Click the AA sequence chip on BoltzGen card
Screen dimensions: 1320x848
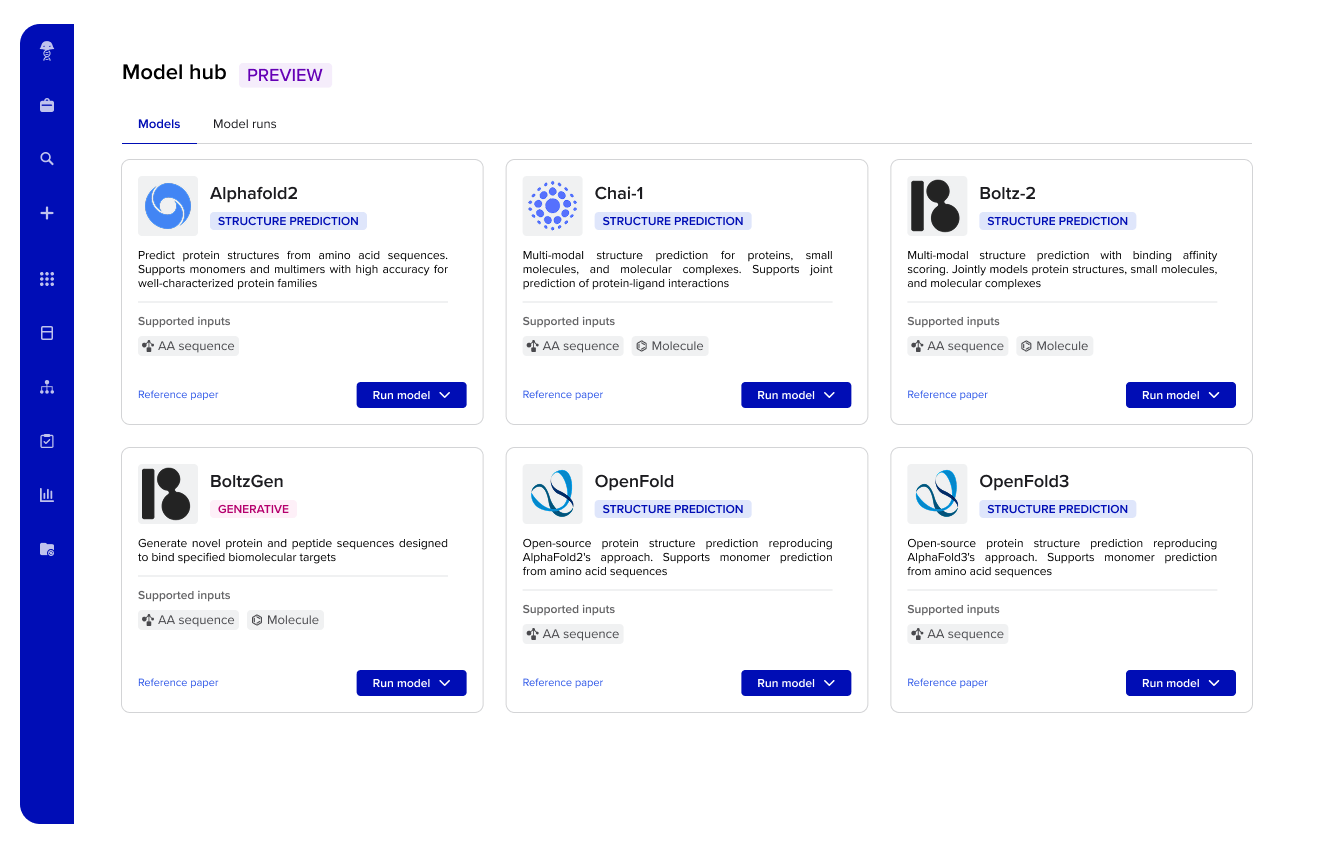pos(188,620)
